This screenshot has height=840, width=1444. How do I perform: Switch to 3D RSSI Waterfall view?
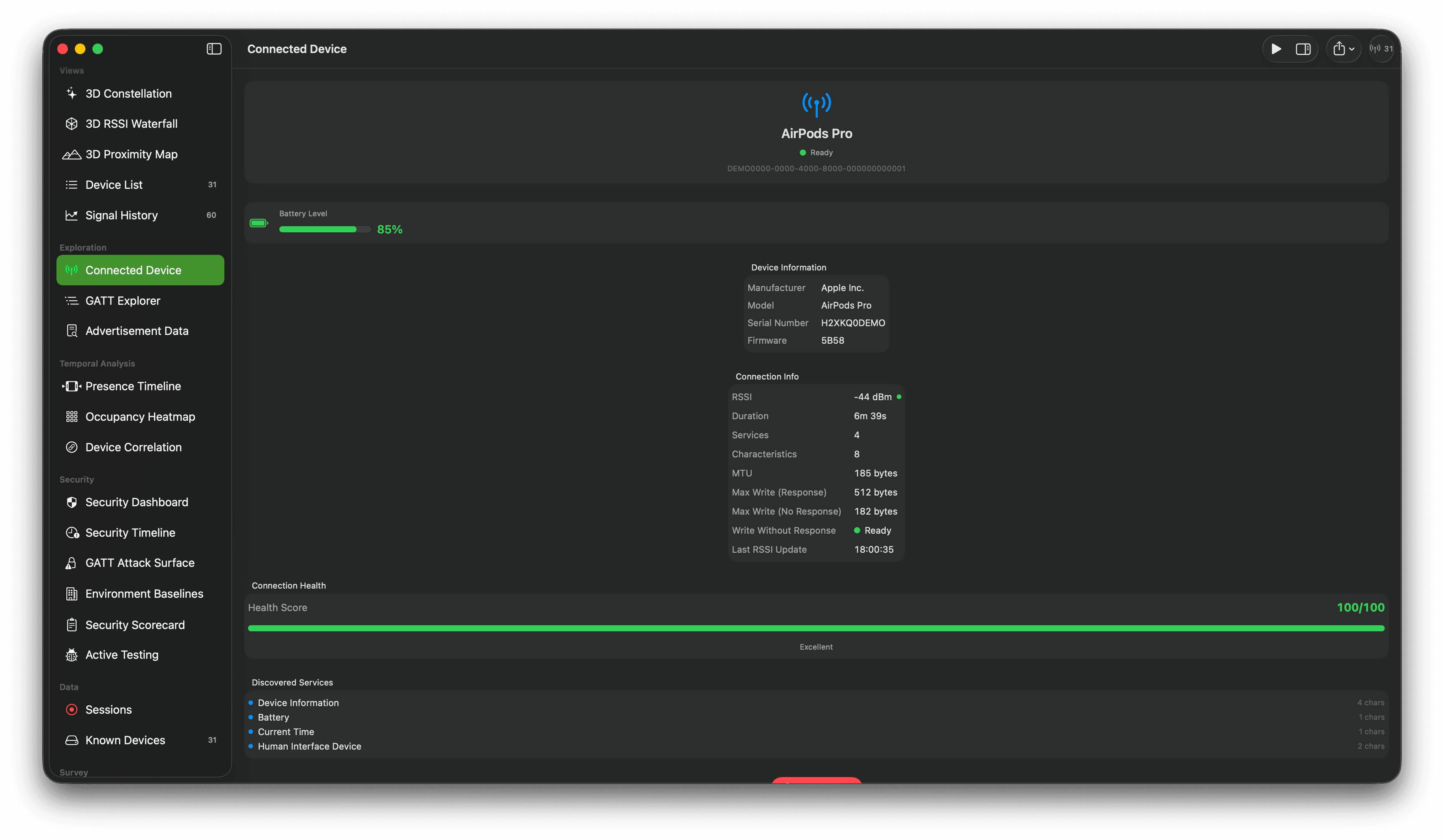pos(140,124)
